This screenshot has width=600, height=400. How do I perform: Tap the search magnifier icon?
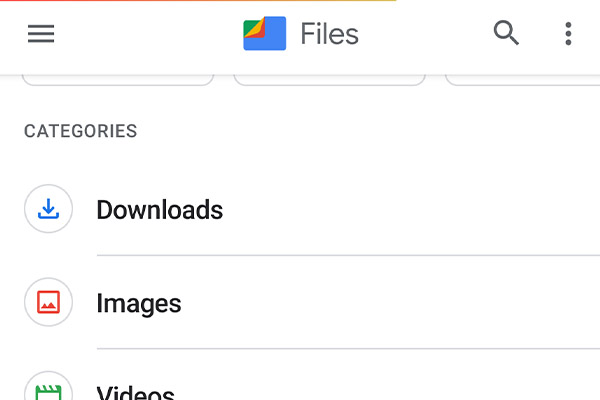(507, 34)
